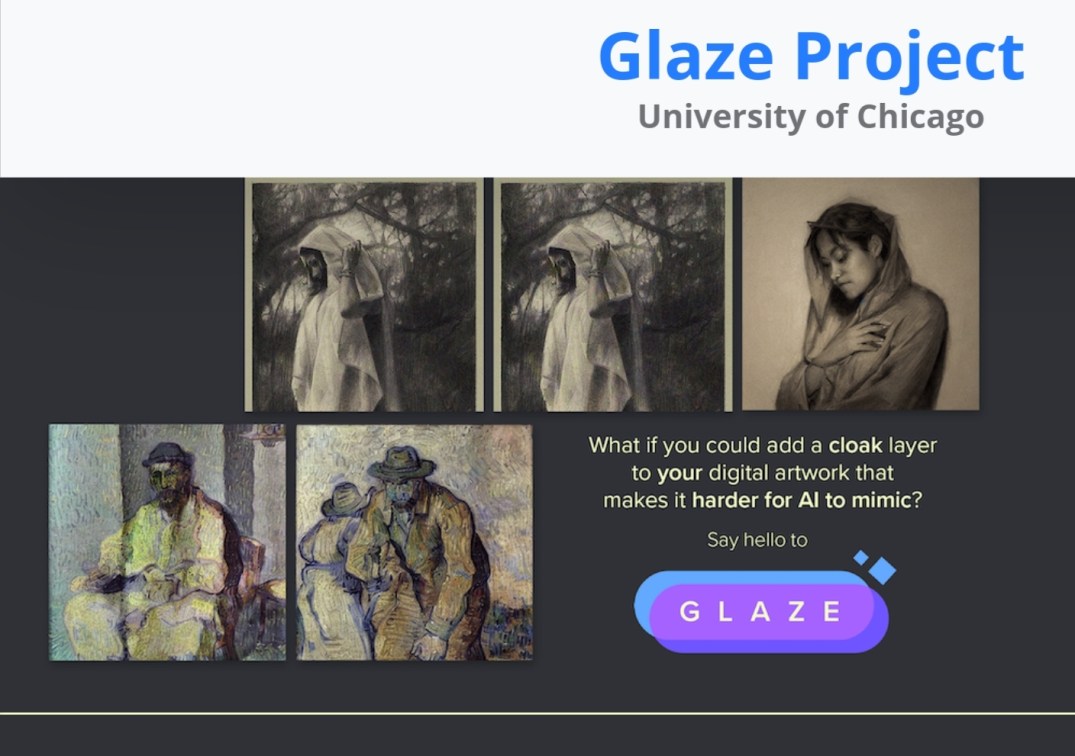This screenshot has width=1075, height=756.
Task: Click the large blue diamond sparkle icon
Action: (882, 570)
